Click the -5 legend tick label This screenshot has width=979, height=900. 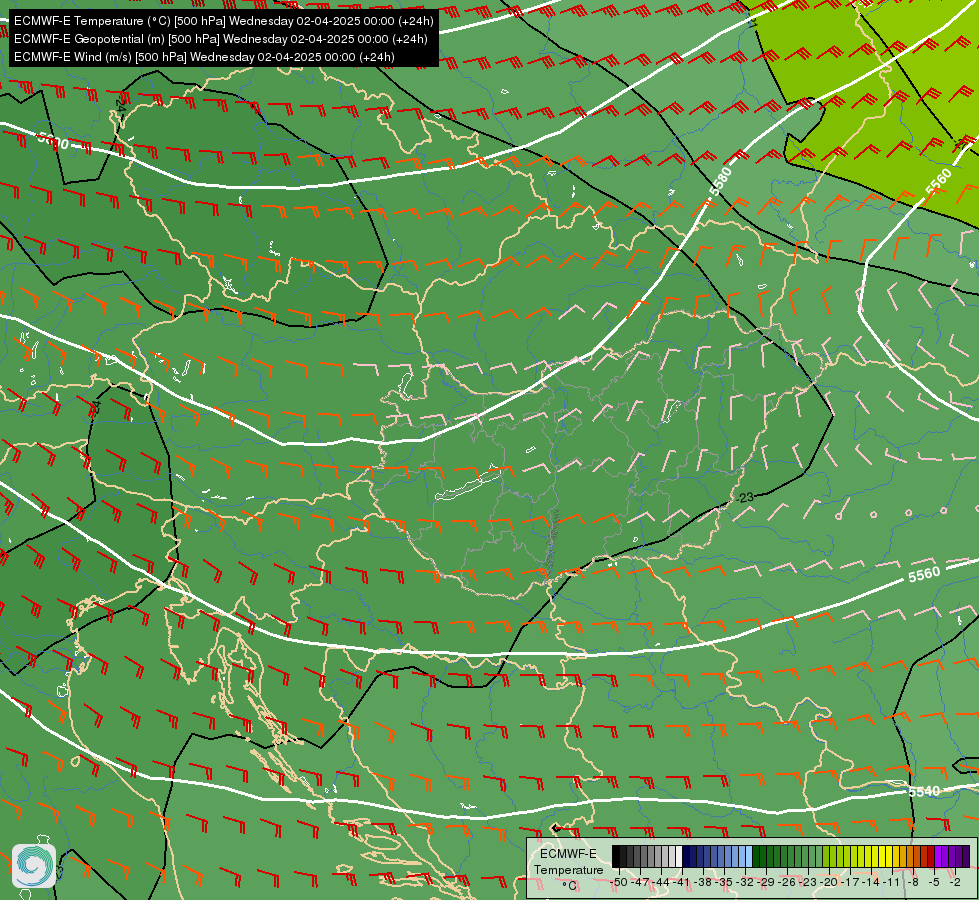click(934, 883)
